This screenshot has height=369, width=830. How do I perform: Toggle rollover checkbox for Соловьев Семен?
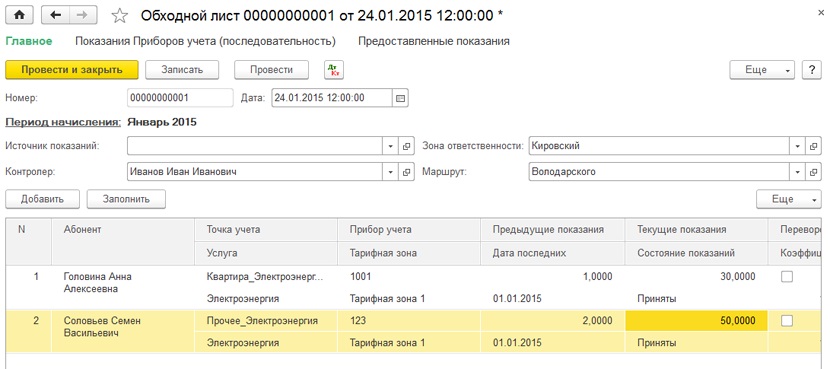pos(787,320)
